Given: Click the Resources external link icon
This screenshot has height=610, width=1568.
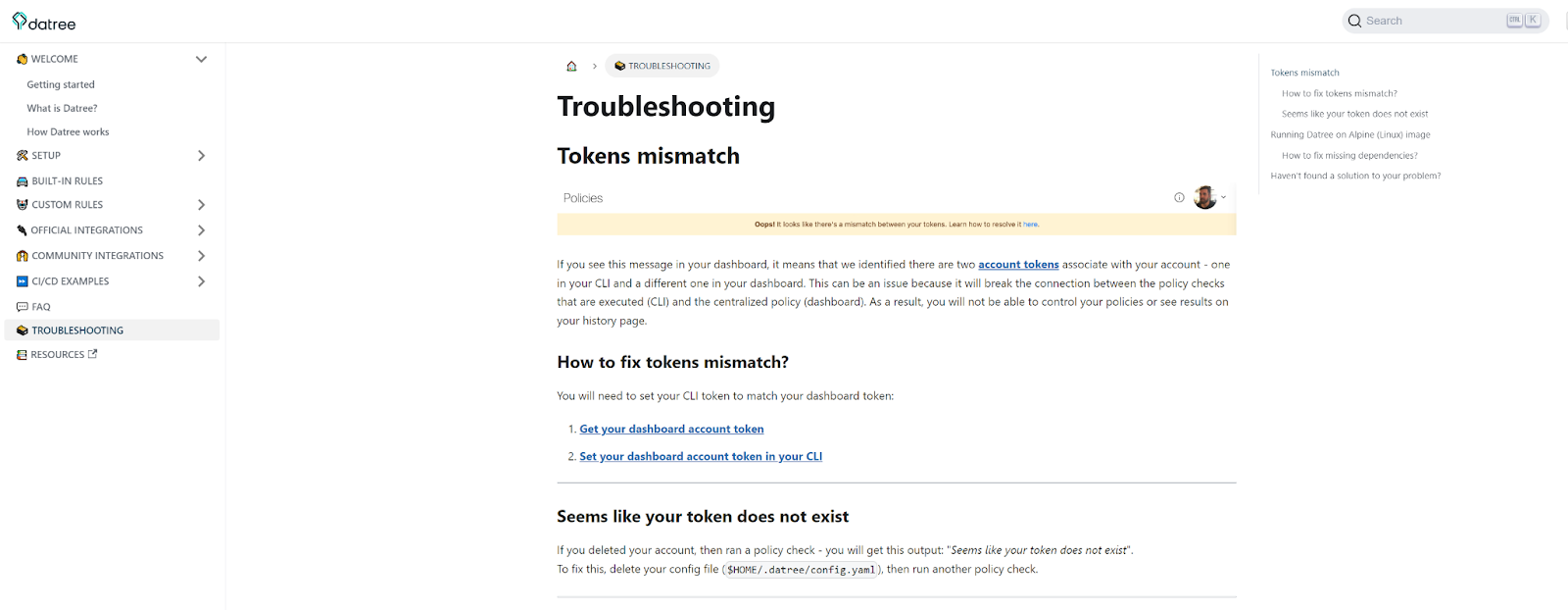Looking at the screenshot, I should click(93, 354).
